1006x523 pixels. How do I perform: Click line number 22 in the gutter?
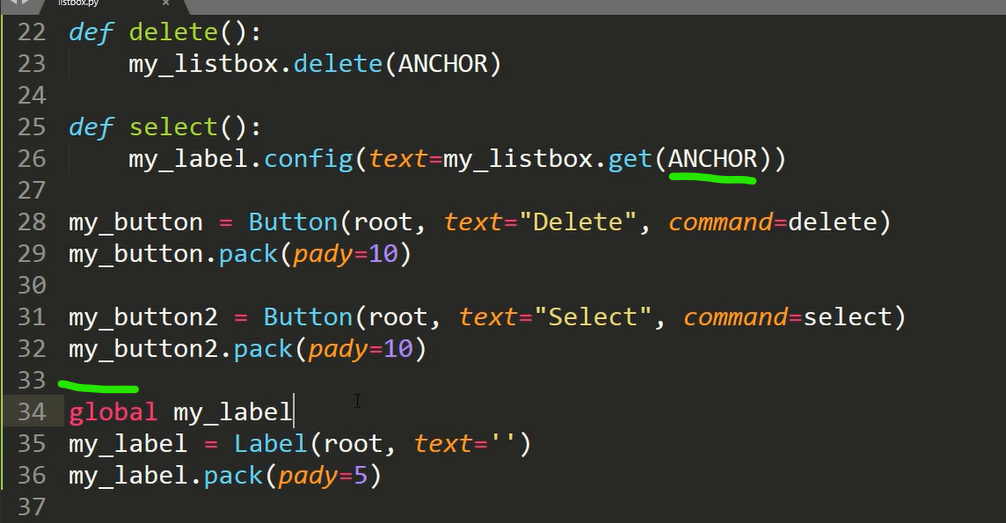[x=32, y=32]
